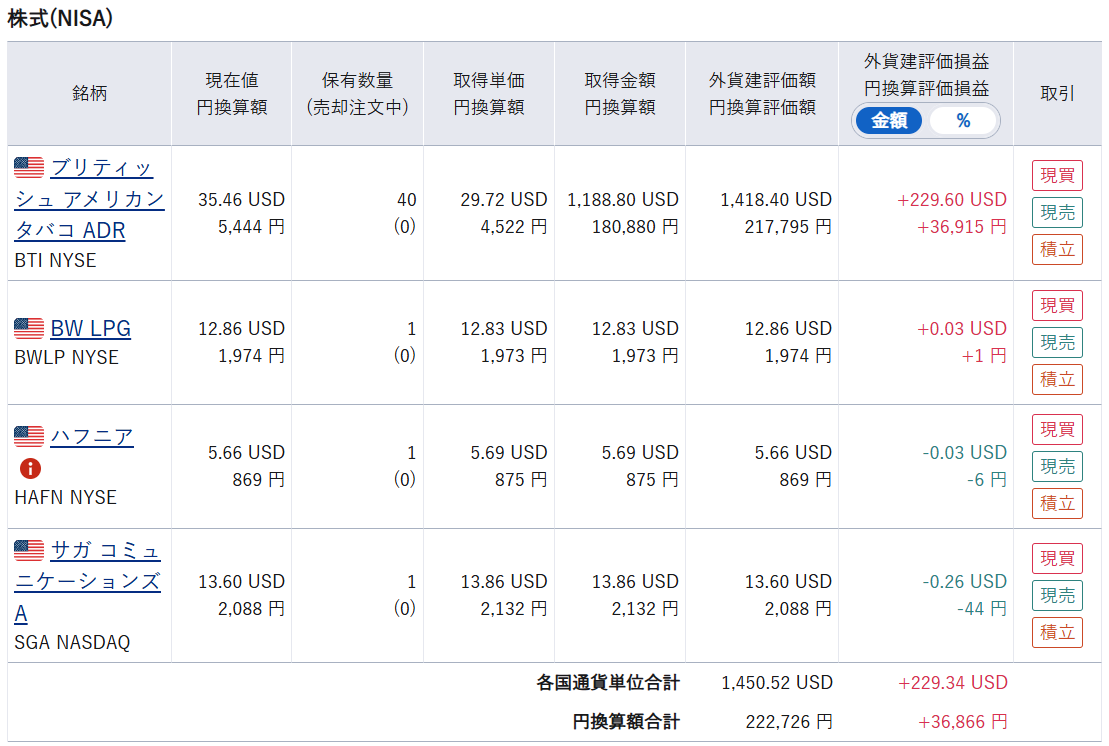This screenshot has width=1109, height=746.
Task: Click the -0.03 USD loss value
Action: pyautogui.click(x=965, y=452)
